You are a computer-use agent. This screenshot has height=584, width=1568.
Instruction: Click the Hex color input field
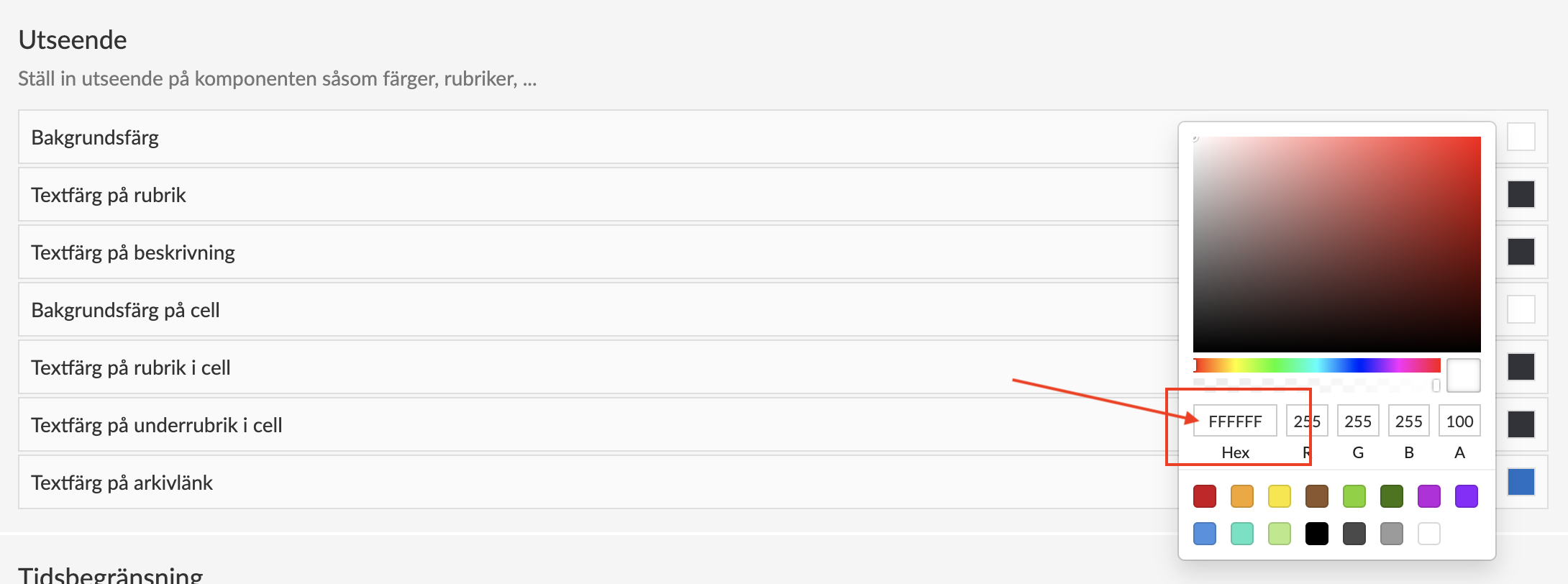click(x=1235, y=421)
